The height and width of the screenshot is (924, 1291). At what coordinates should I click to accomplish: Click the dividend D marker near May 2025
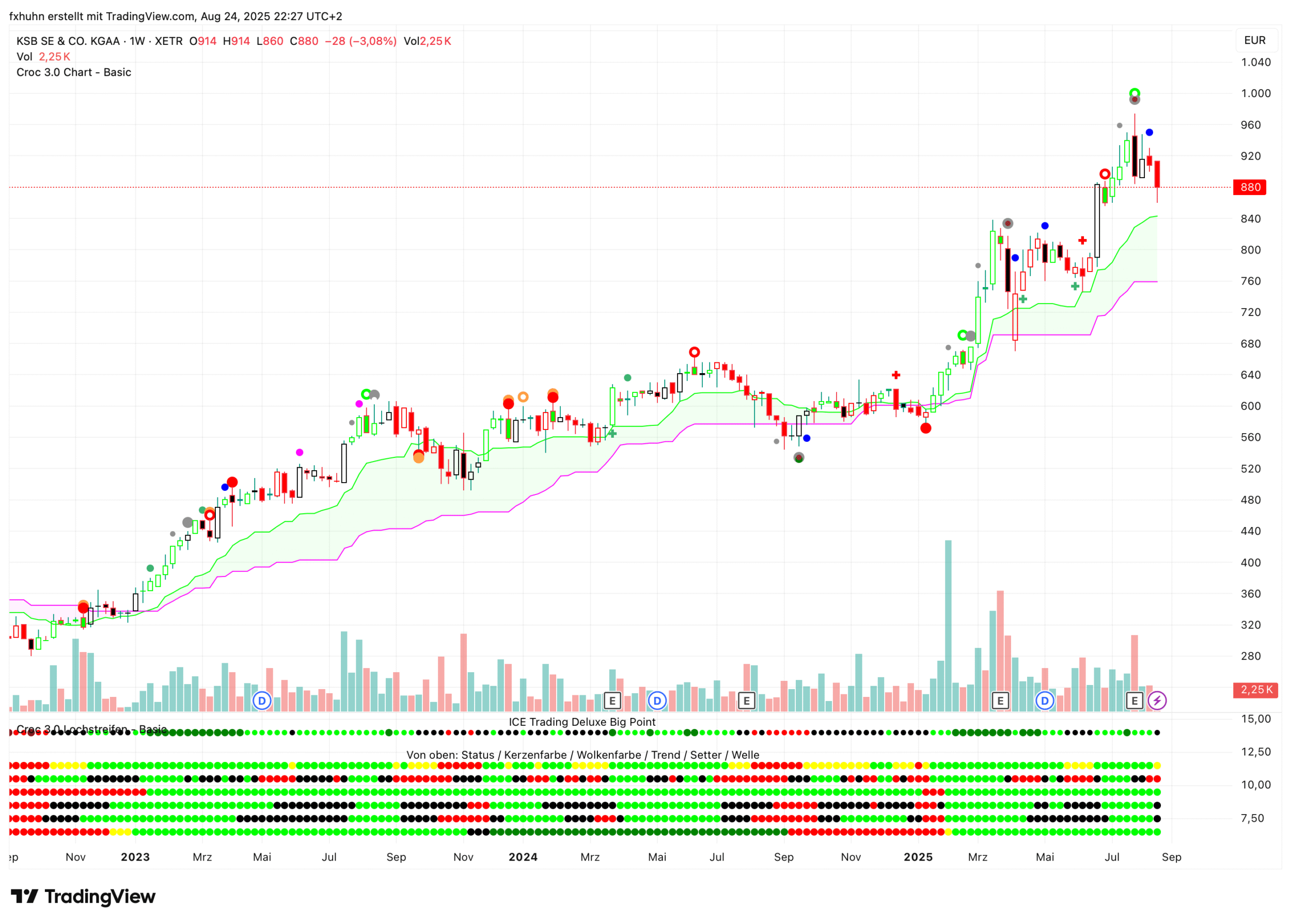click(1045, 700)
